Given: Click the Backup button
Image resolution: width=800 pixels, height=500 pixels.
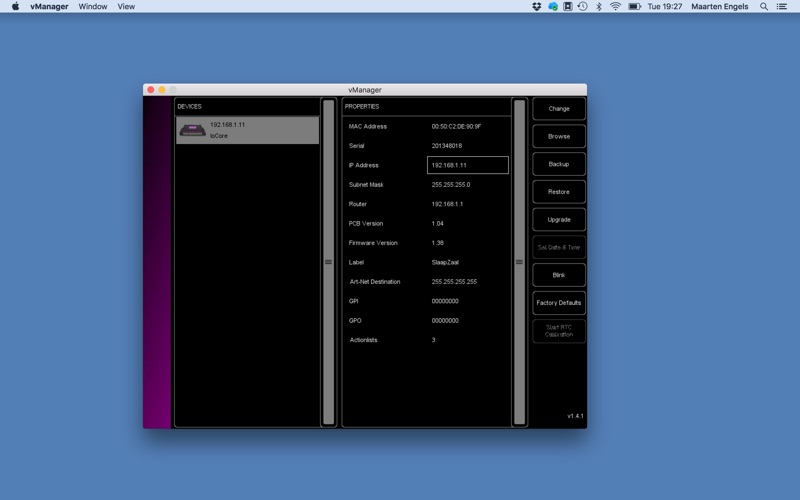Looking at the screenshot, I should point(559,164).
